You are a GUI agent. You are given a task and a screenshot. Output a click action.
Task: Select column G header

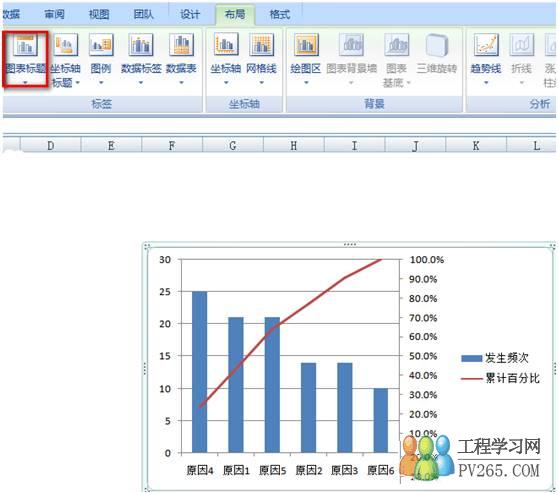point(233,145)
